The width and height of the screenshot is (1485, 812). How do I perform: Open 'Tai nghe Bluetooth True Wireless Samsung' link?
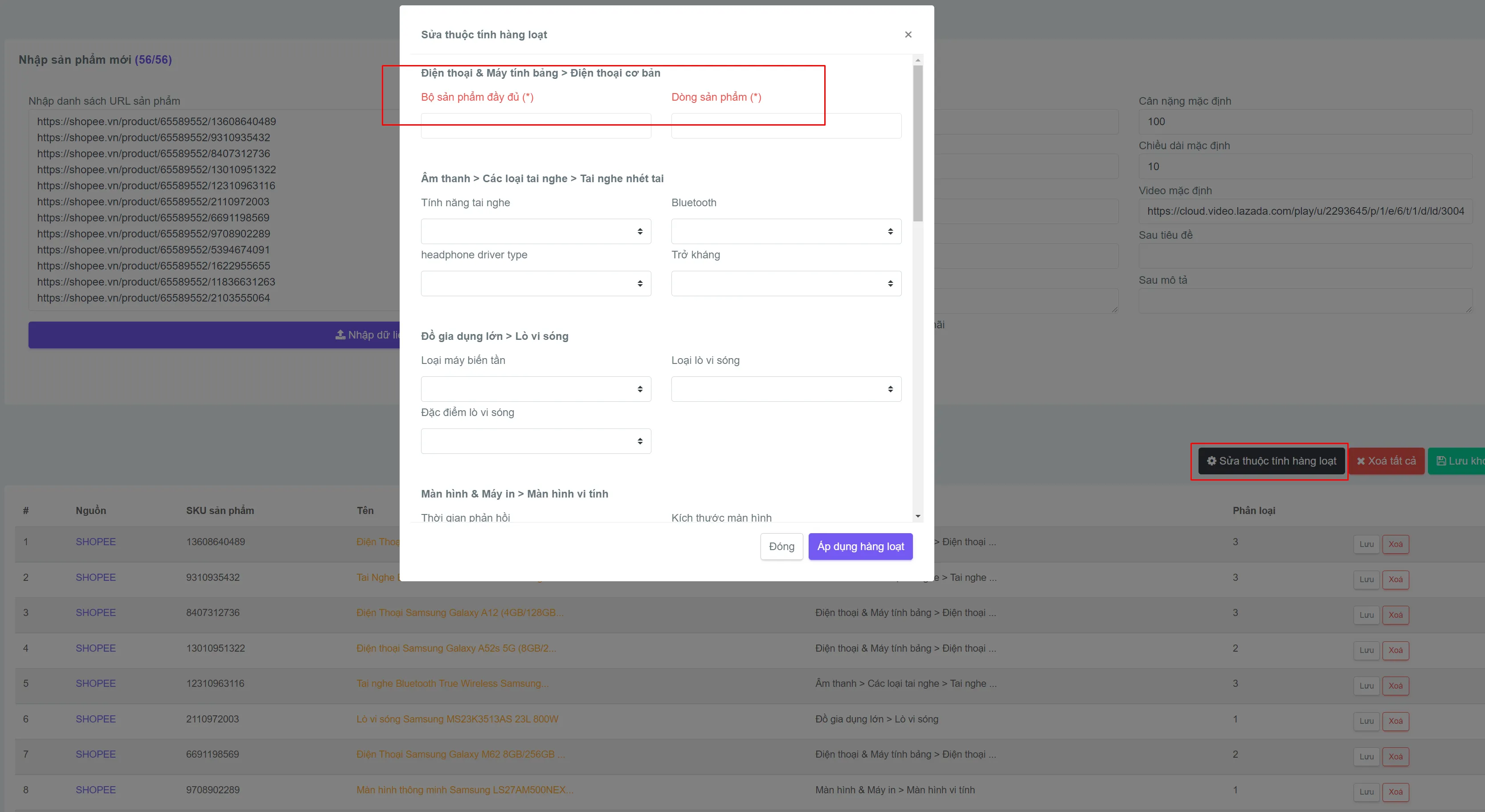(x=453, y=683)
